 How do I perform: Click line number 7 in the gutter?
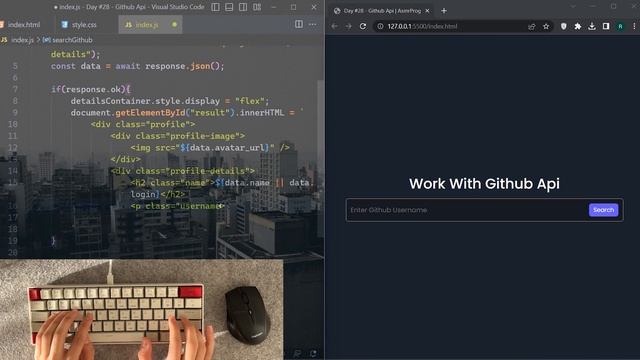click(15, 89)
